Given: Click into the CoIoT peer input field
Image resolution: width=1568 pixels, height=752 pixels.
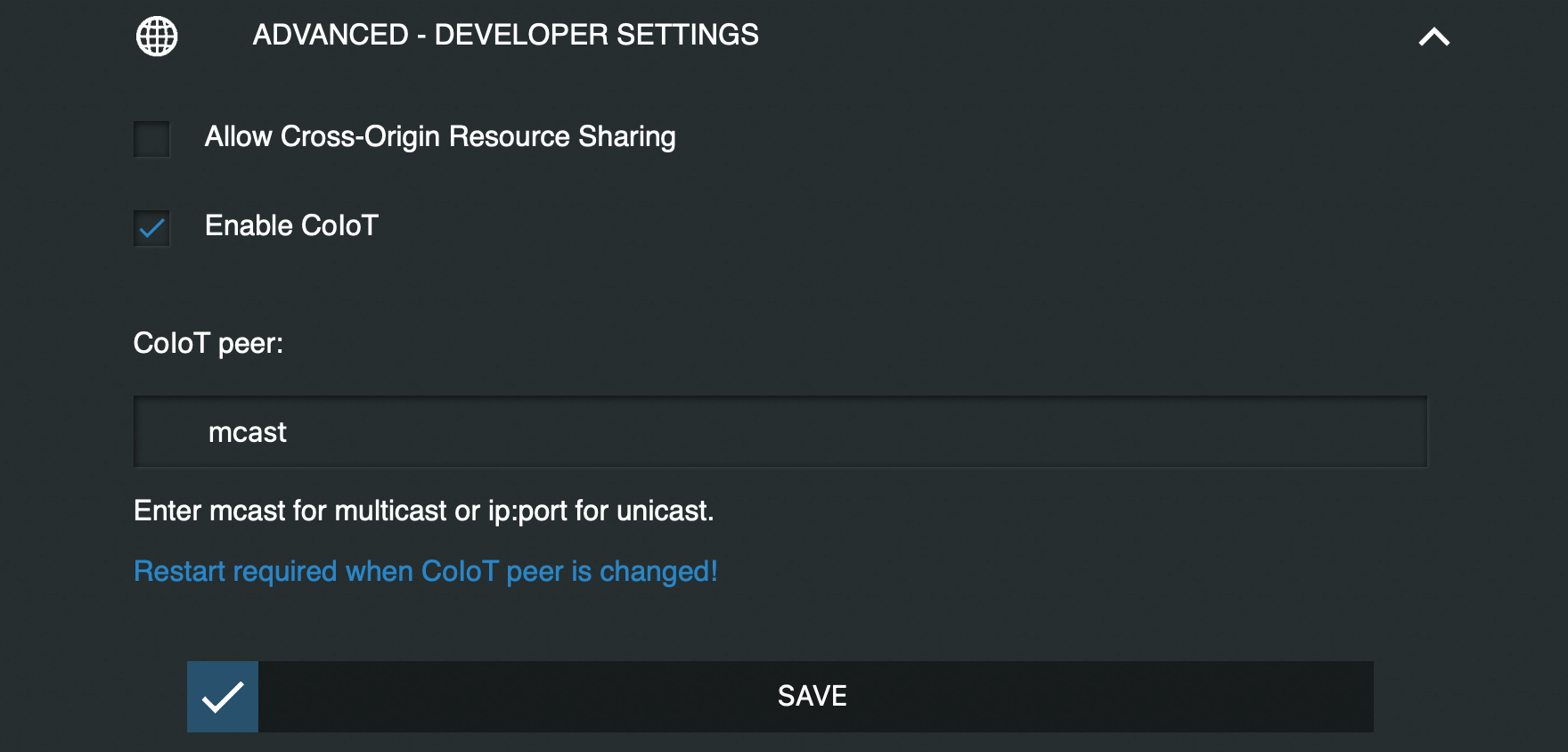Looking at the screenshot, I should [780, 432].
